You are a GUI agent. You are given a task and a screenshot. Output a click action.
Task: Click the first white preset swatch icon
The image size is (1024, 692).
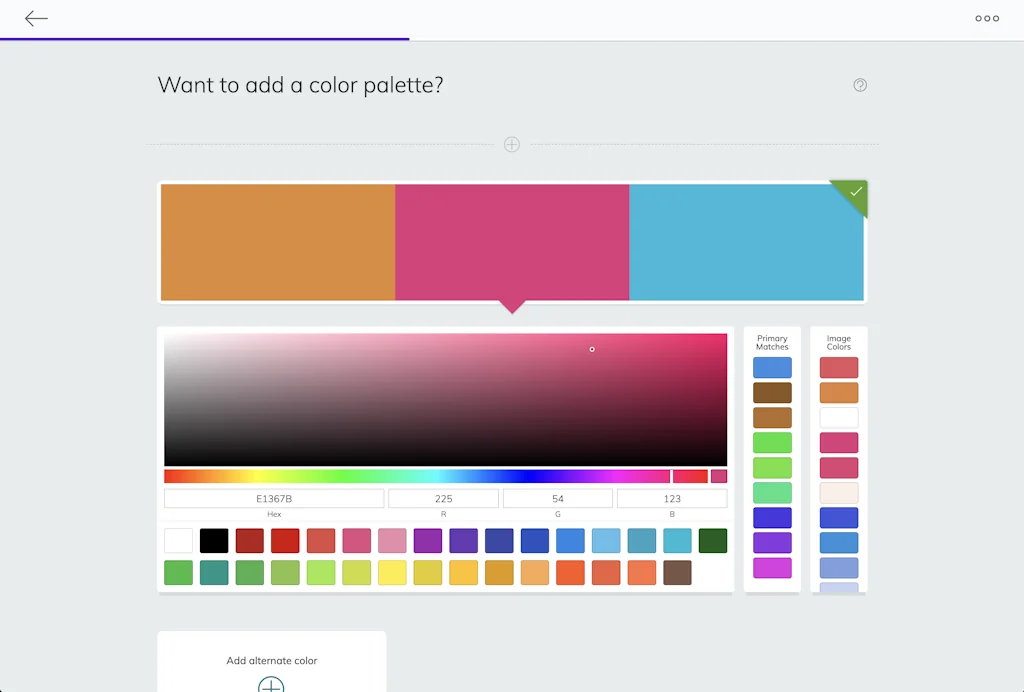pyautogui.click(x=177, y=540)
